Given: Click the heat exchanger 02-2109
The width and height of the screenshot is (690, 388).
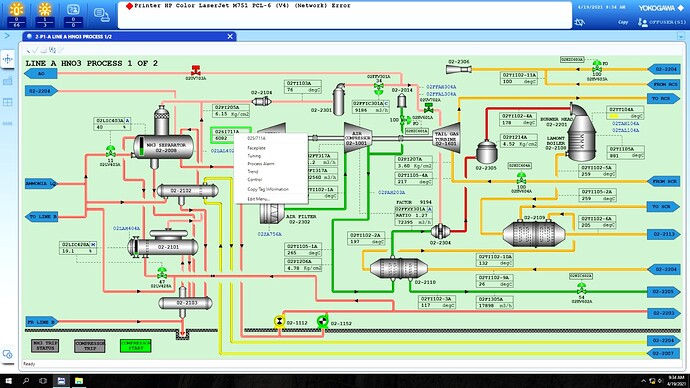Looking at the screenshot, I should pyautogui.click(x=534, y=233).
